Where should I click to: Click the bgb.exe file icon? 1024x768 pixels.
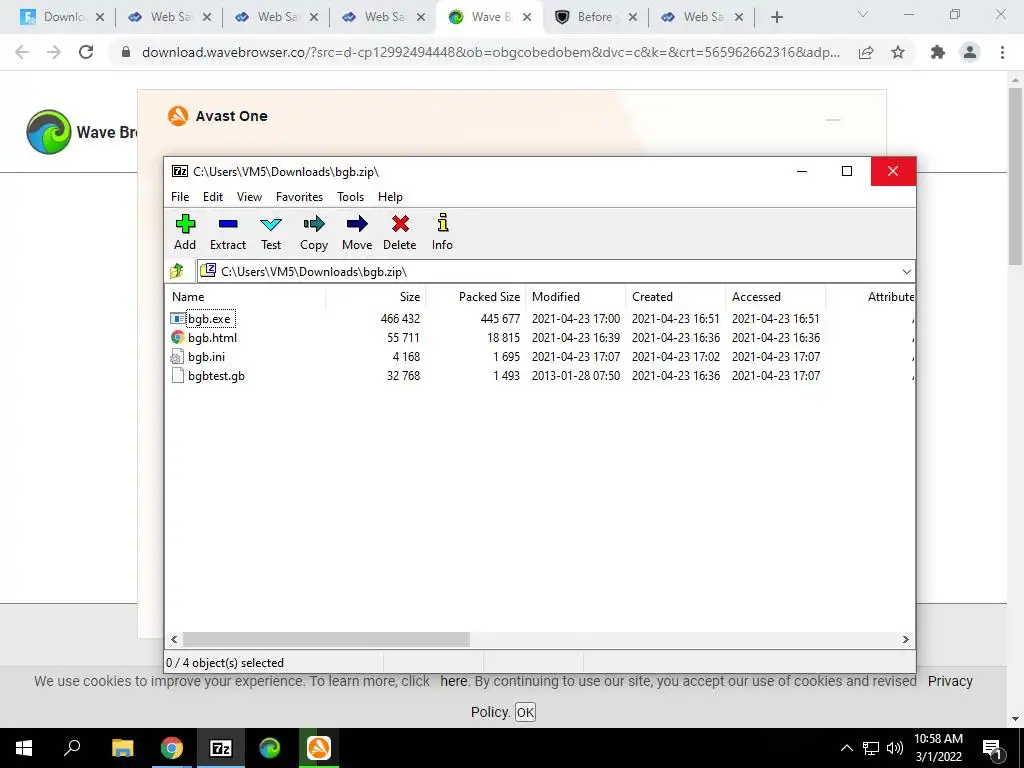tap(178, 319)
